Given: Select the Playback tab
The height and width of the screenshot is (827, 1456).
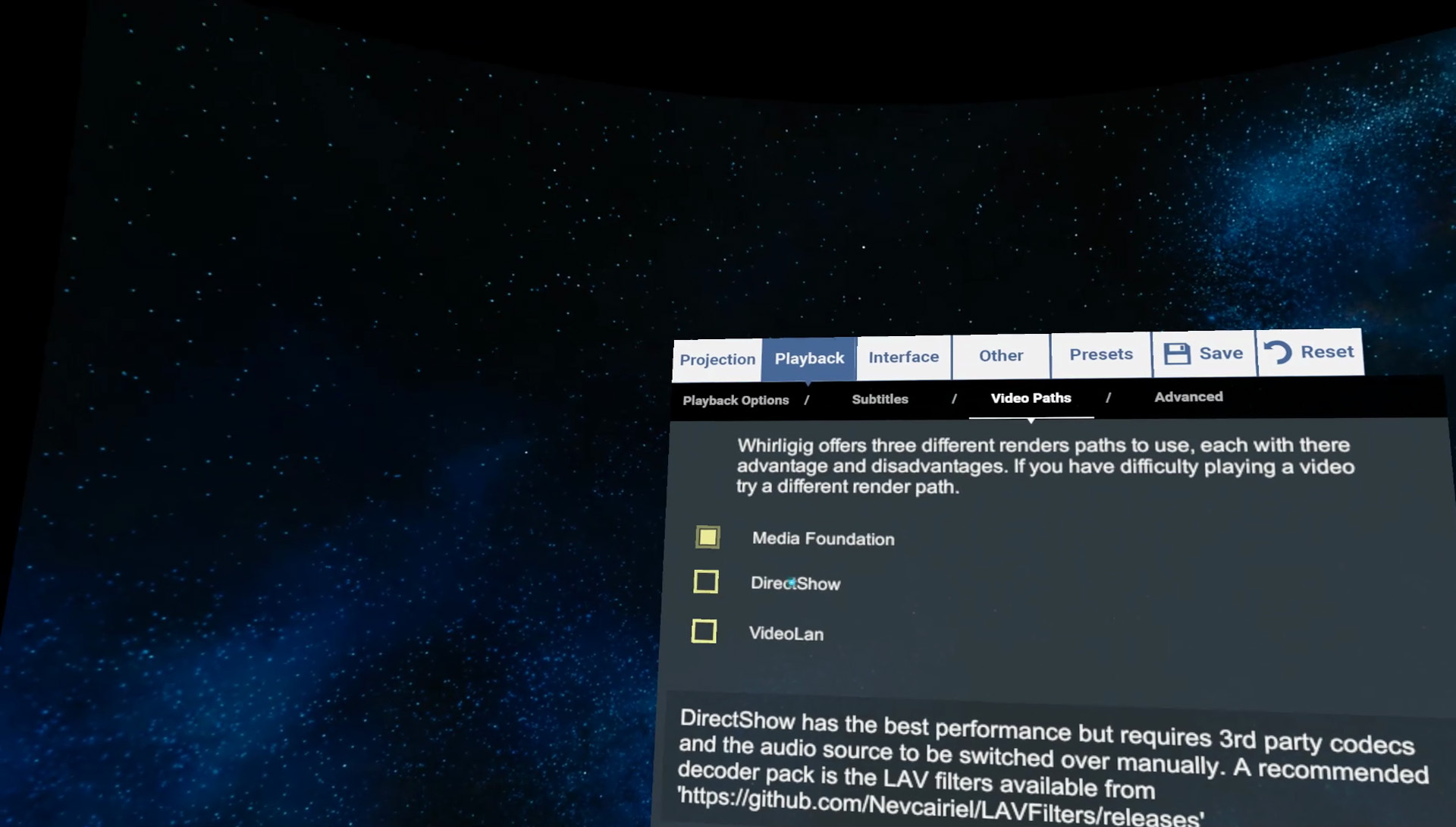Looking at the screenshot, I should (808, 357).
